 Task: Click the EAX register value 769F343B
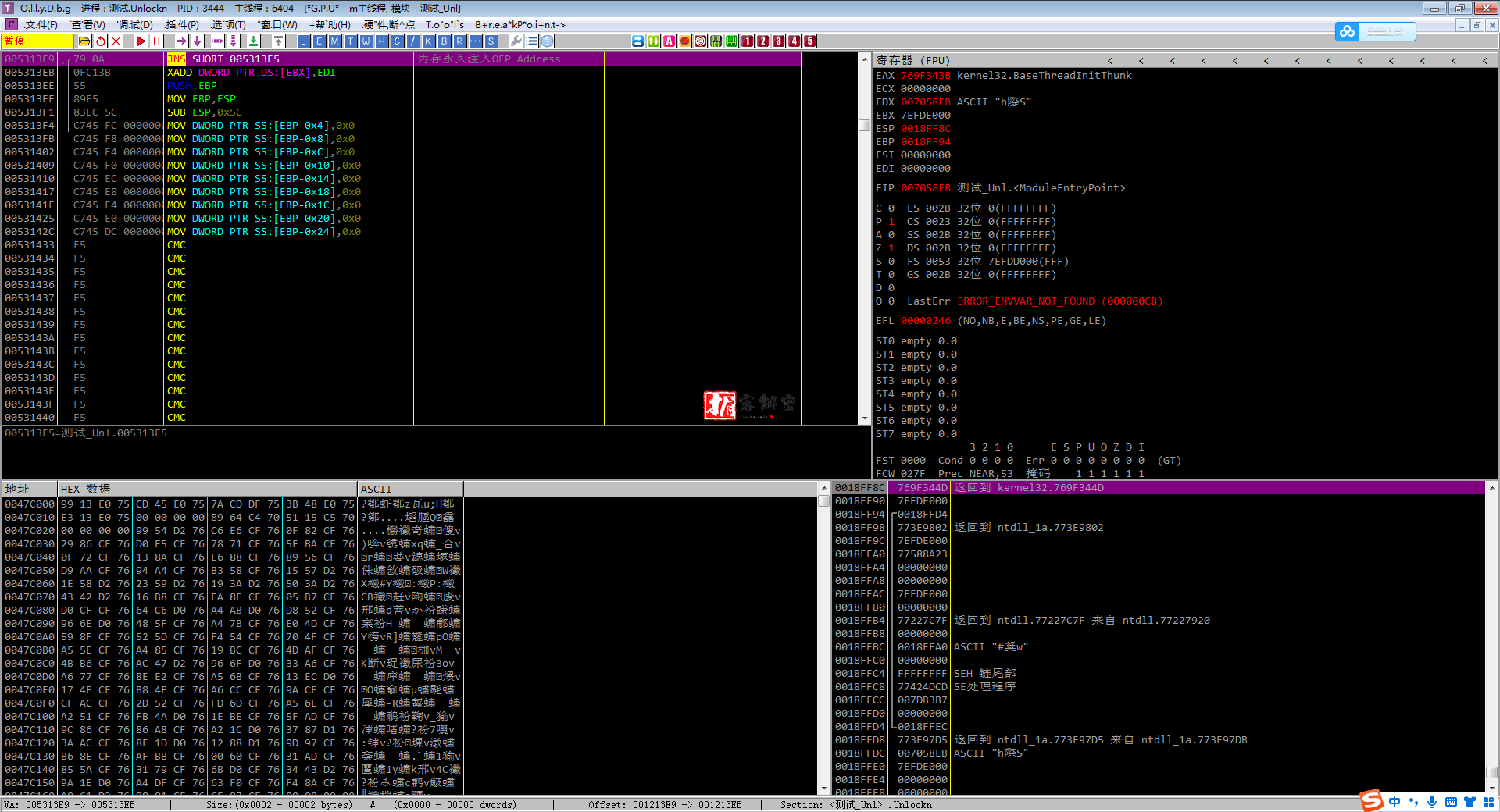[x=926, y=76]
